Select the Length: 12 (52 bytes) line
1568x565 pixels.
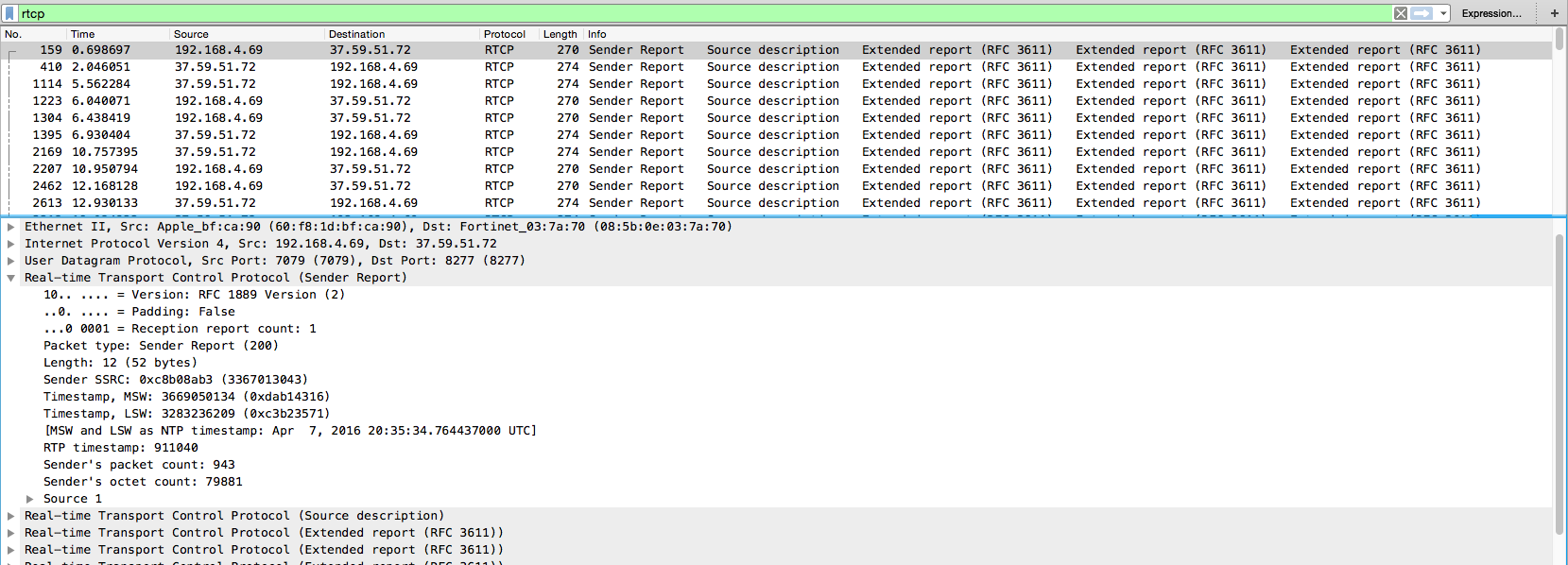pyautogui.click(x=120, y=363)
